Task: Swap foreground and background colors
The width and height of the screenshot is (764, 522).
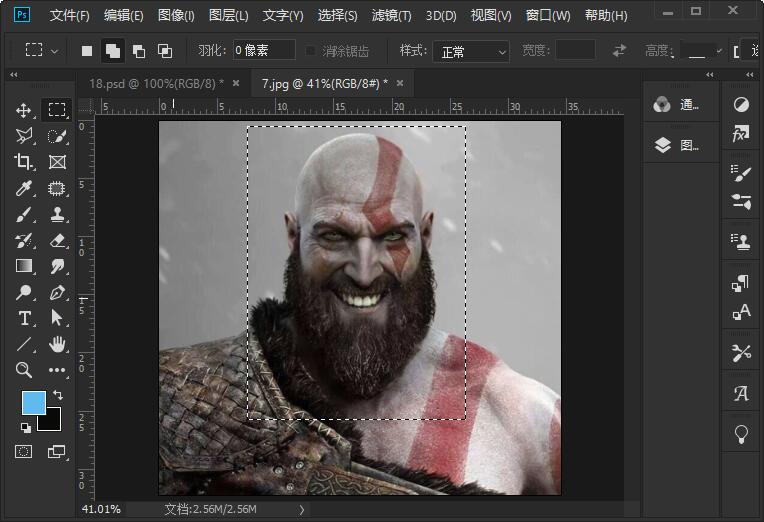Action: coord(58,394)
